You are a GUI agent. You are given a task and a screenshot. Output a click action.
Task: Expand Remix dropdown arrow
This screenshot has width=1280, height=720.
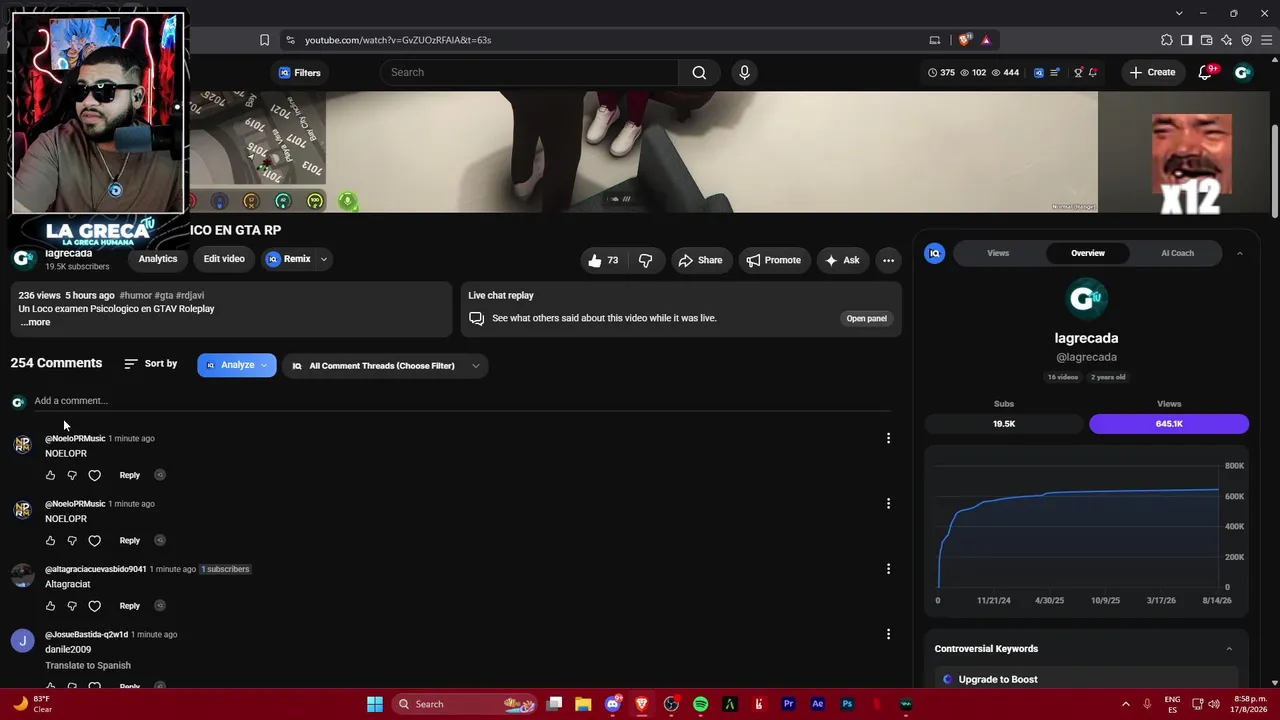(323, 259)
